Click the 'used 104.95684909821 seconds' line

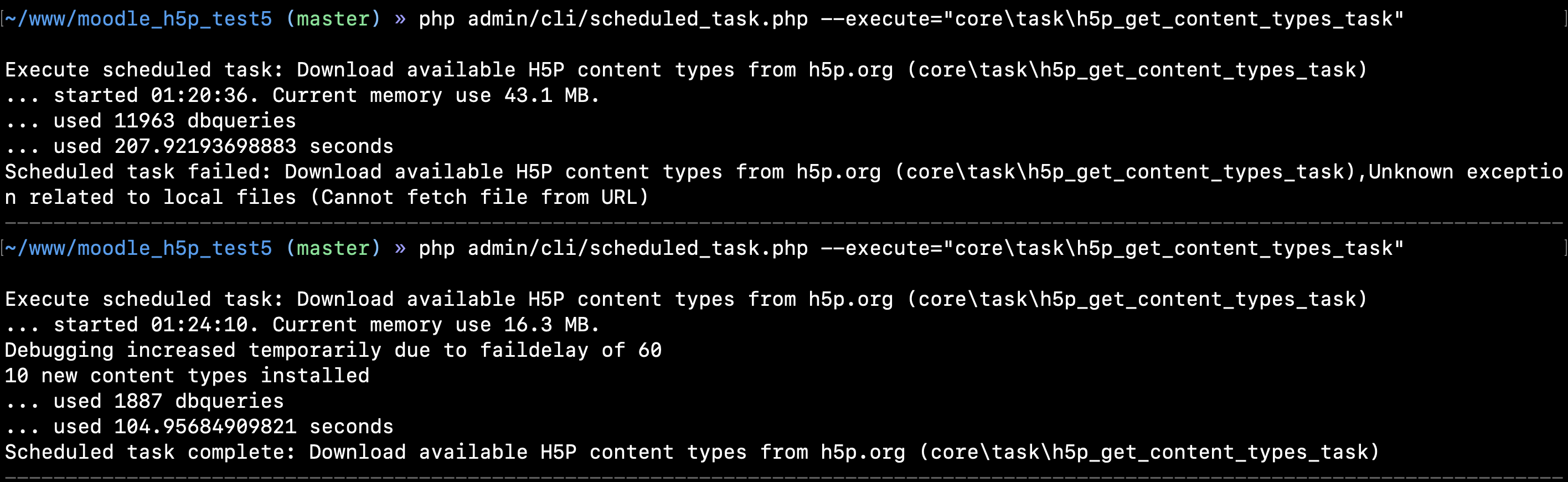[x=199, y=427]
